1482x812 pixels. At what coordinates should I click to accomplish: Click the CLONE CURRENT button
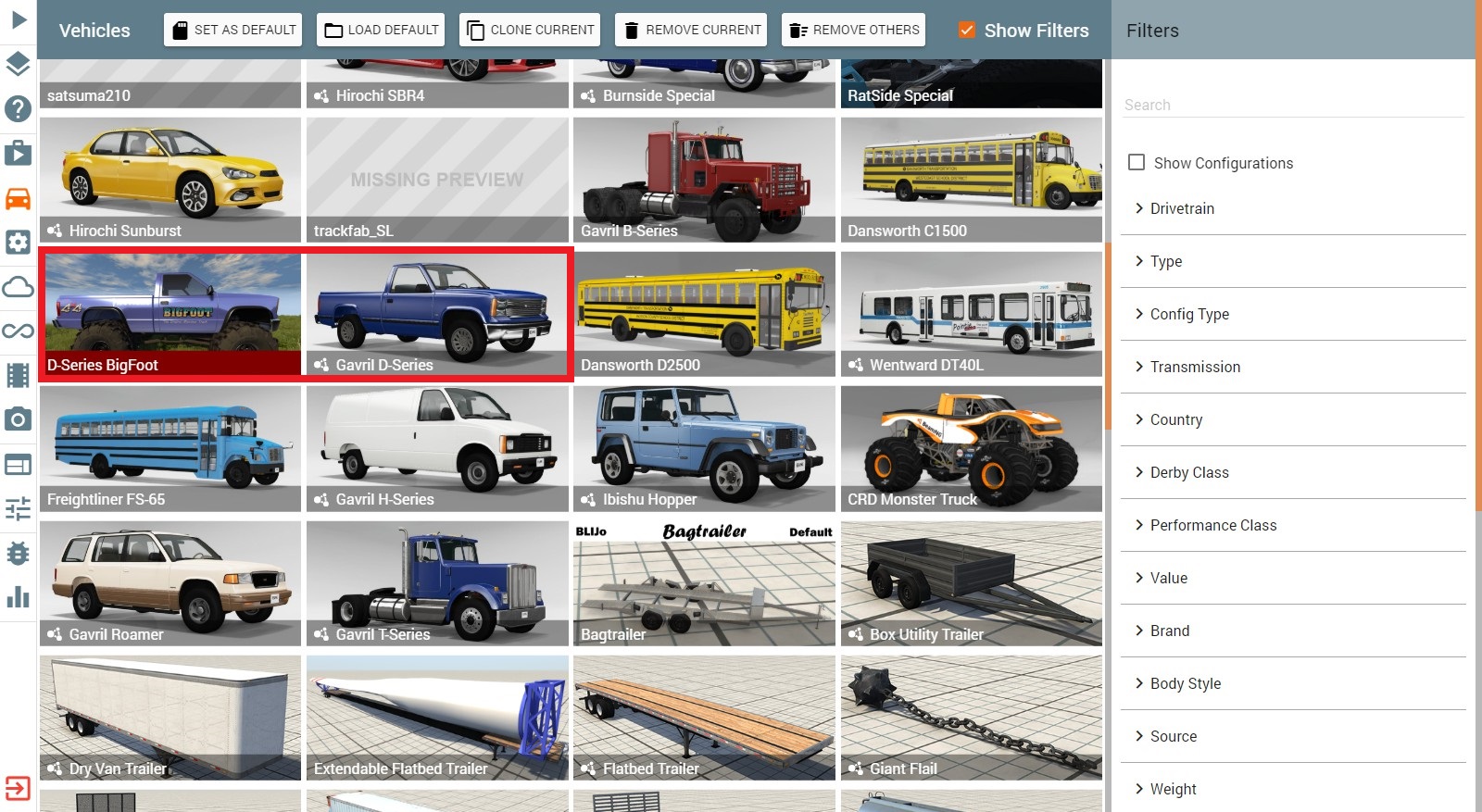pos(530,30)
